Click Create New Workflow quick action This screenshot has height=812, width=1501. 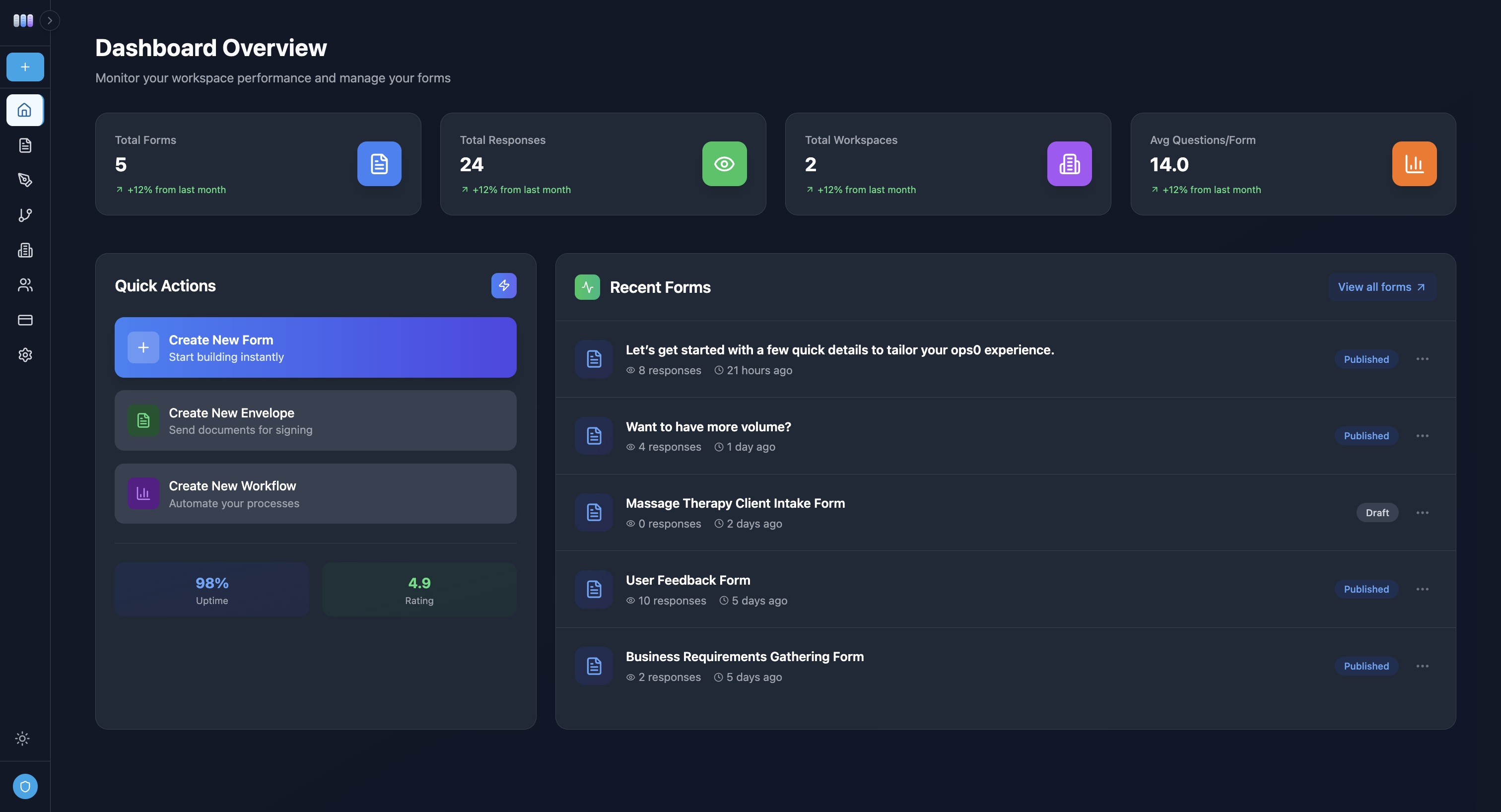[x=315, y=494]
